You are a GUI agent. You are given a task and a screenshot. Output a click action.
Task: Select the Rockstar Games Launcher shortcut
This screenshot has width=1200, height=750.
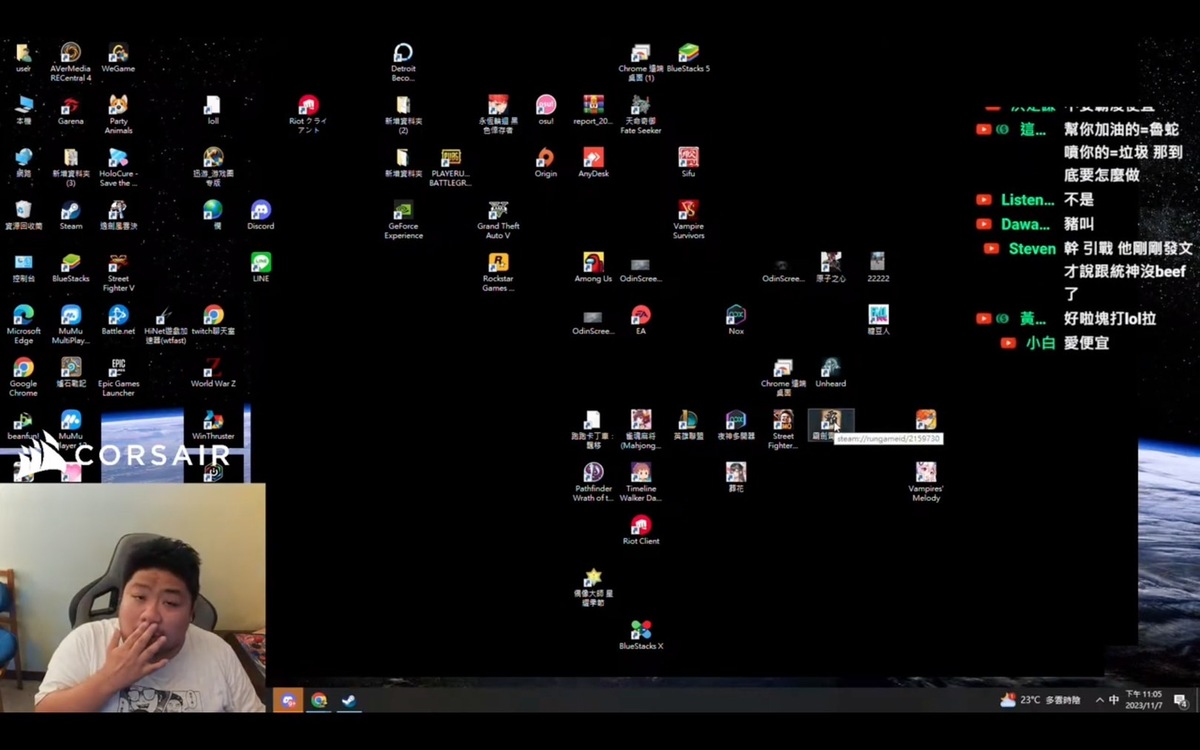[498, 272]
